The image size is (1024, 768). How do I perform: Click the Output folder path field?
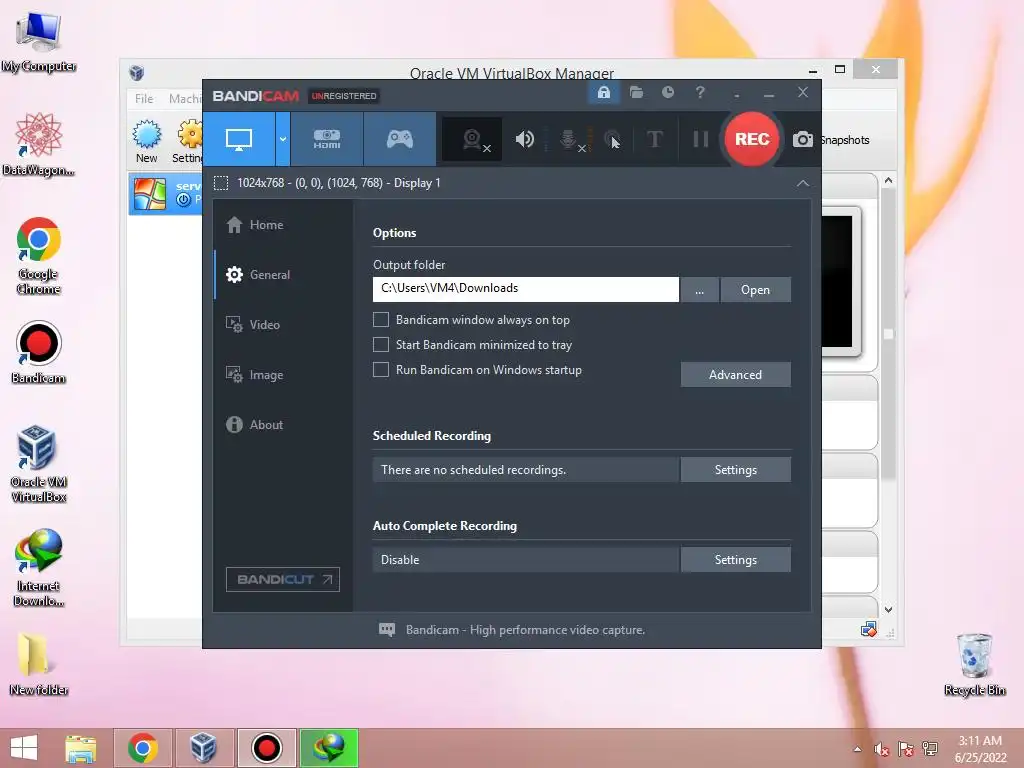pos(526,289)
